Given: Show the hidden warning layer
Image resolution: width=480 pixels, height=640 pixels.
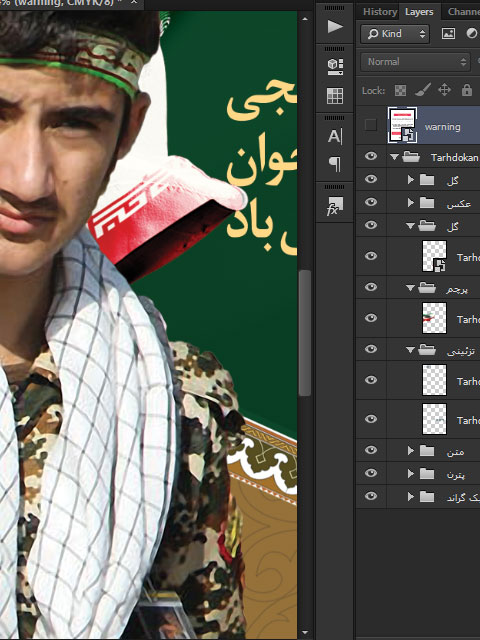Looking at the screenshot, I should [x=371, y=125].
